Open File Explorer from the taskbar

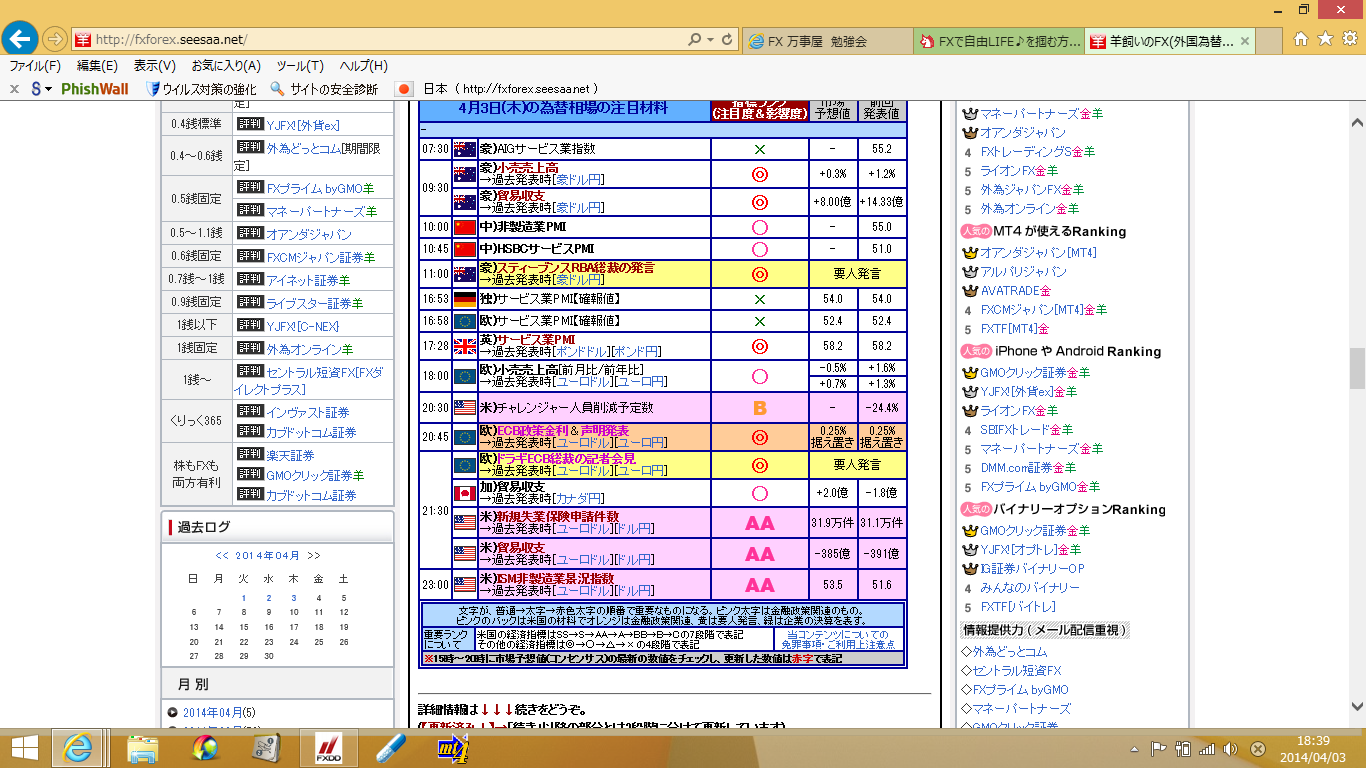(143, 748)
